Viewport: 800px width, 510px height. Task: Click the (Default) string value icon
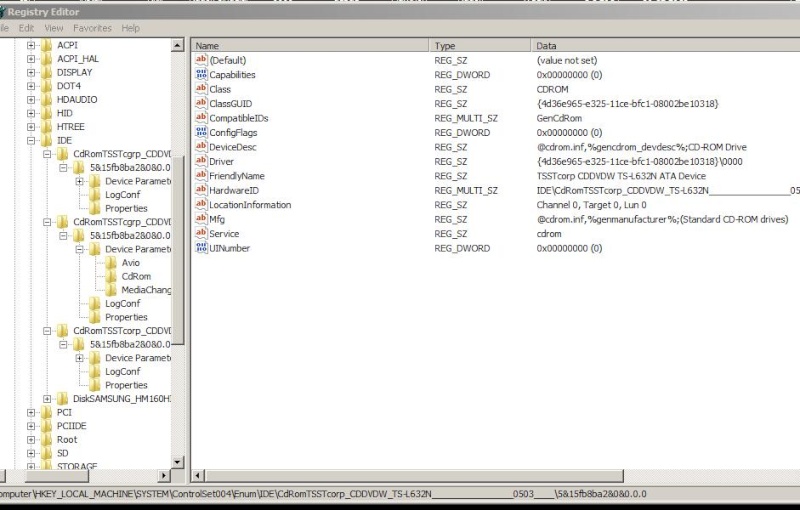201,60
